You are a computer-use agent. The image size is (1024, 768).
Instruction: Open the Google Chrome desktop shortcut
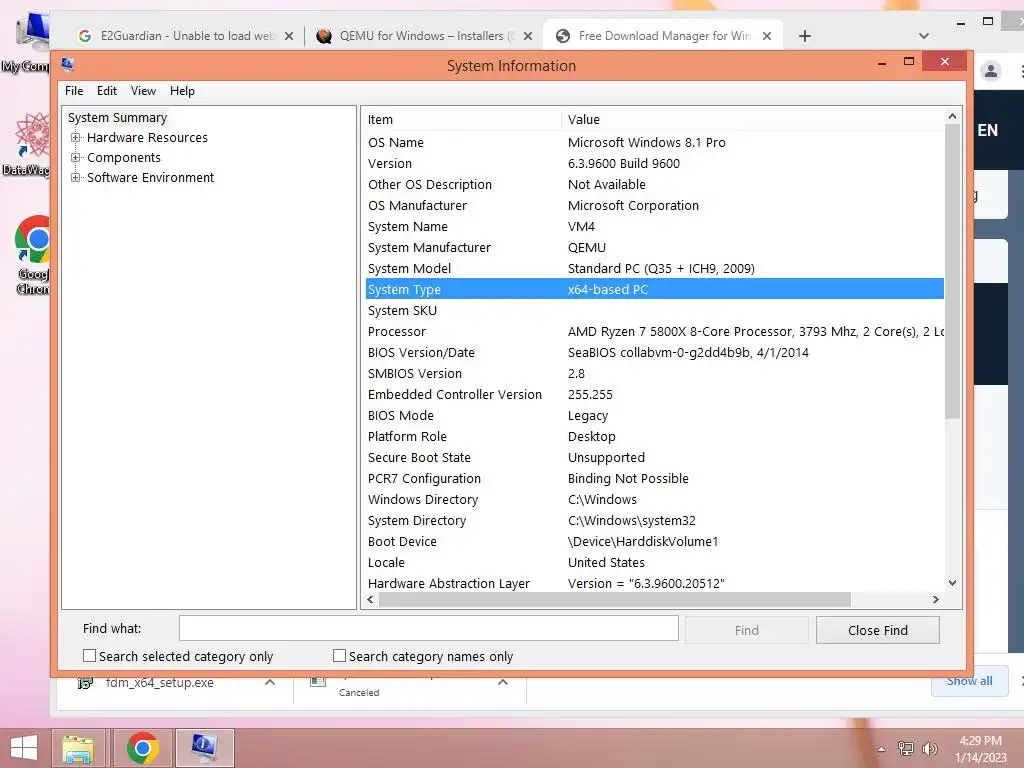(x=33, y=255)
